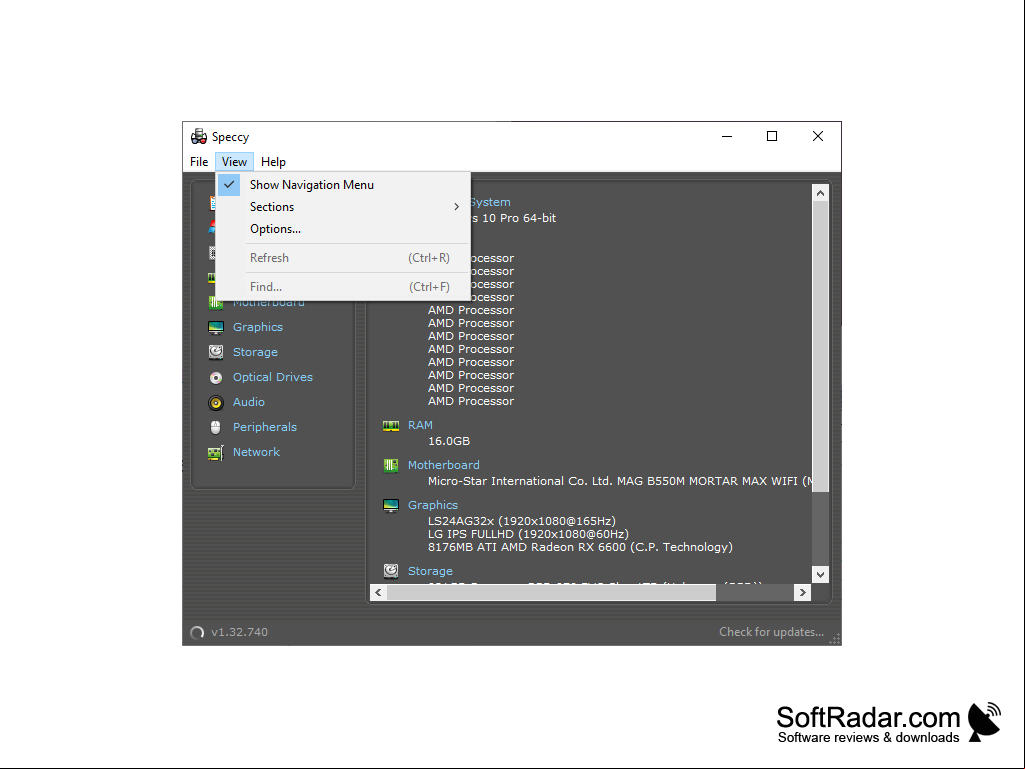The height and width of the screenshot is (769, 1025).
Task: Choose Options... from the View menu
Action: pyautogui.click(x=343, y=229)
